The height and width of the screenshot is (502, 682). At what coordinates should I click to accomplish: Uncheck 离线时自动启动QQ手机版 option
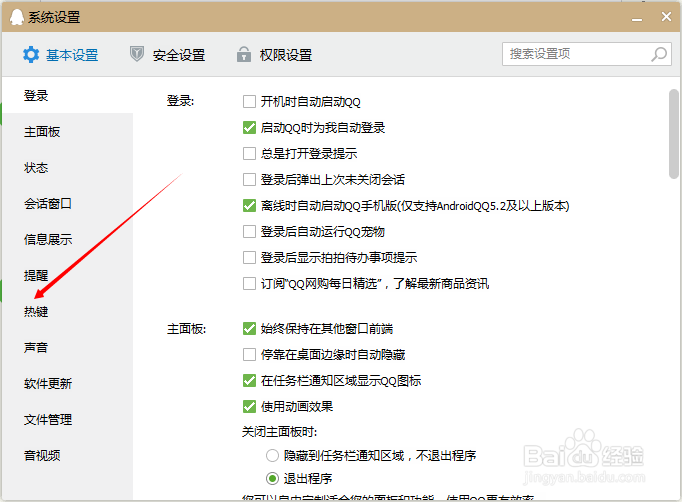249,205
